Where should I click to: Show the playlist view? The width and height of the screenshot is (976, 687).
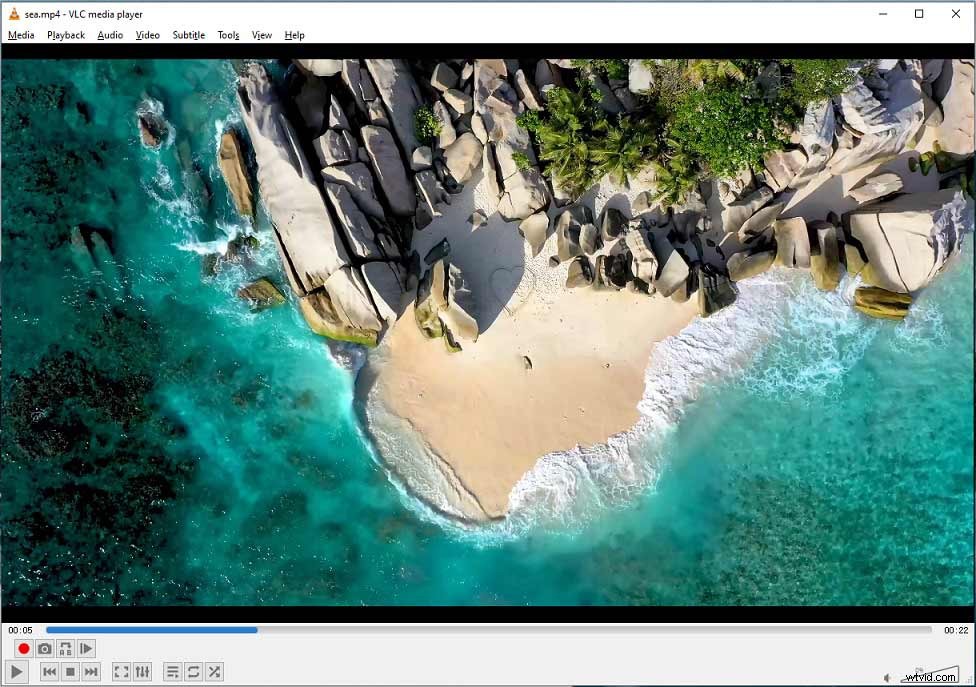171,671
